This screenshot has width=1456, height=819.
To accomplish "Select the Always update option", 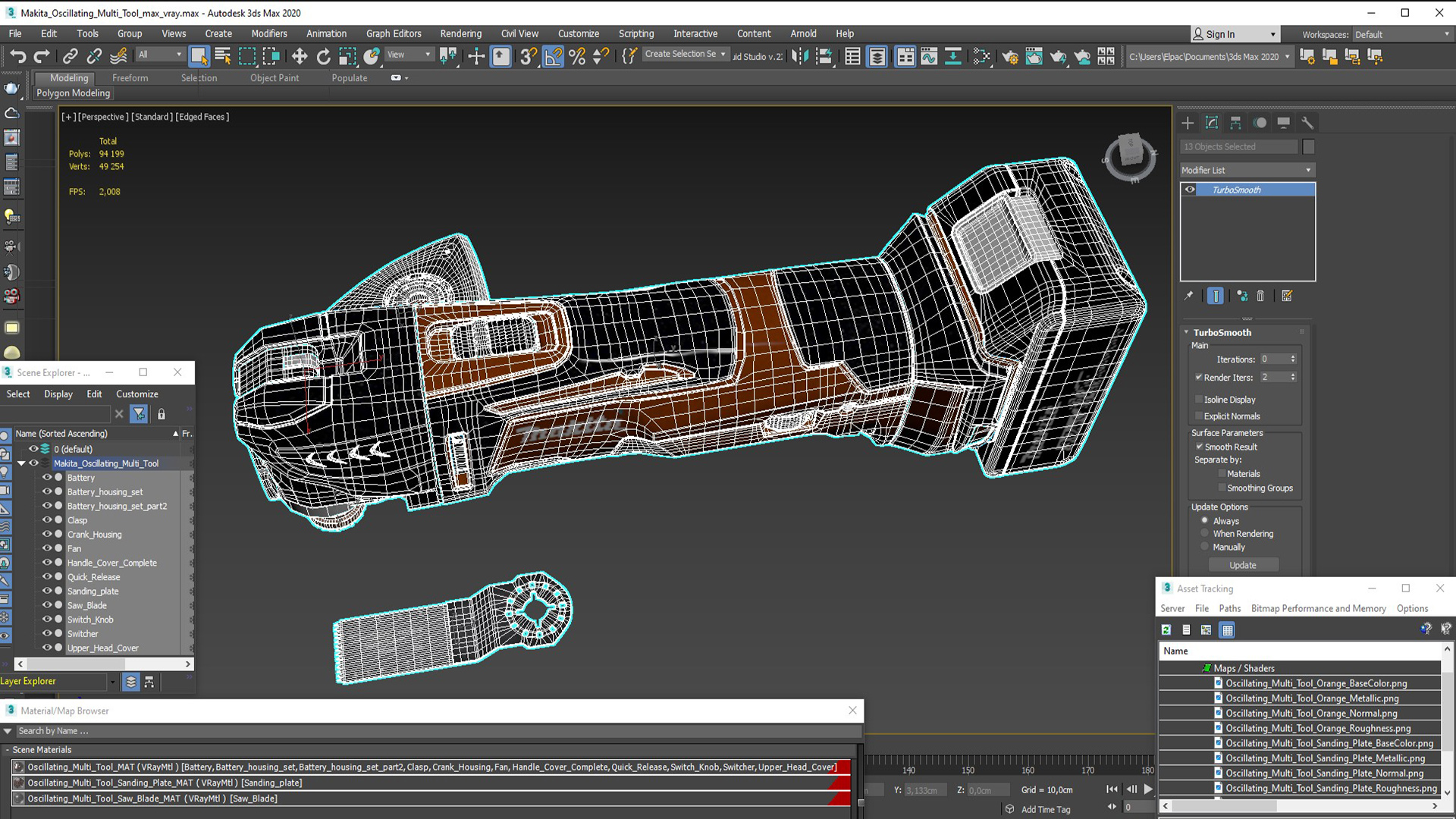I will 1204,521.
